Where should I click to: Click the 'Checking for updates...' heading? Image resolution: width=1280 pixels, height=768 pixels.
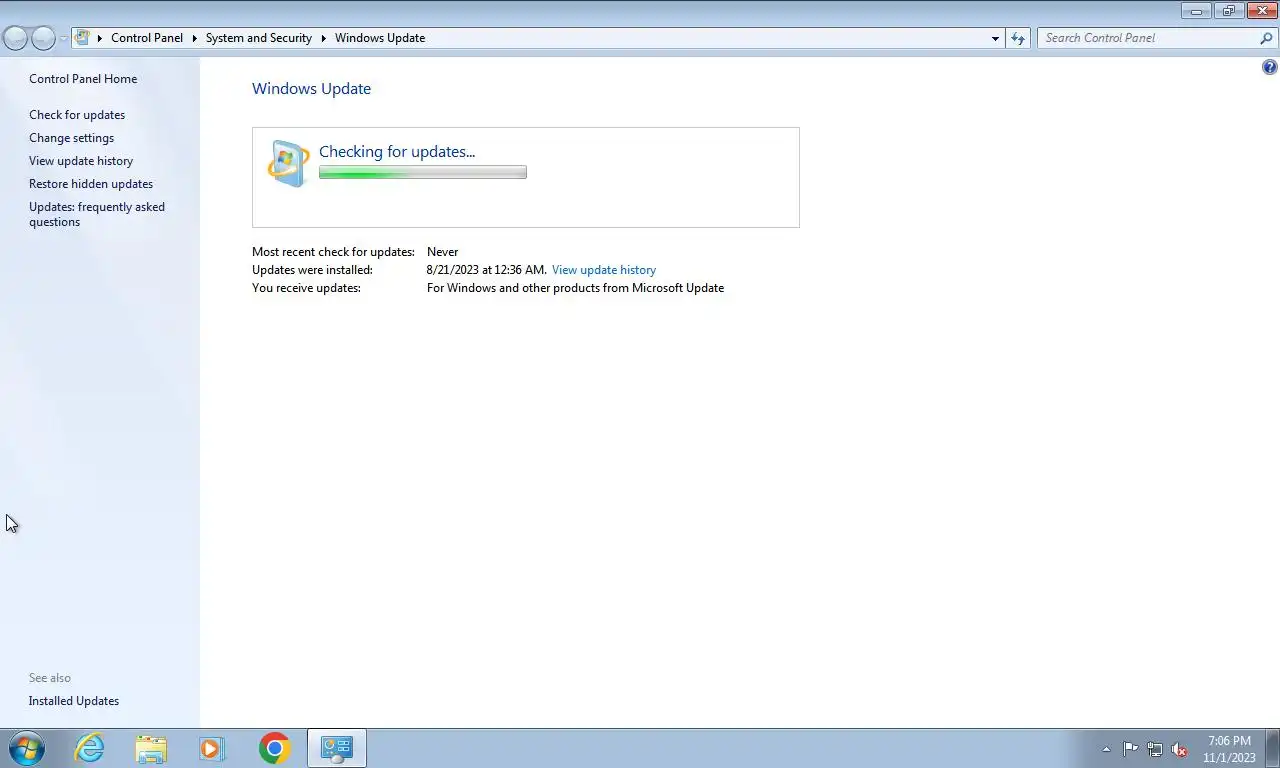397,152
